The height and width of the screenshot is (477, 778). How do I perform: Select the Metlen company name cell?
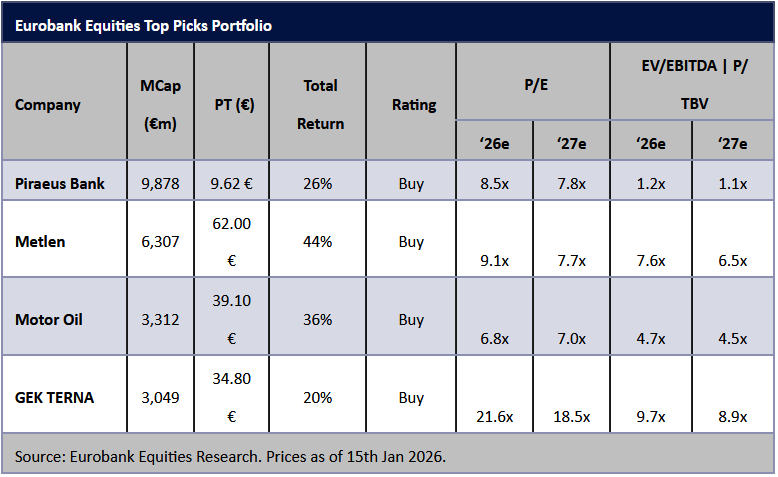[x=41, y=241]
